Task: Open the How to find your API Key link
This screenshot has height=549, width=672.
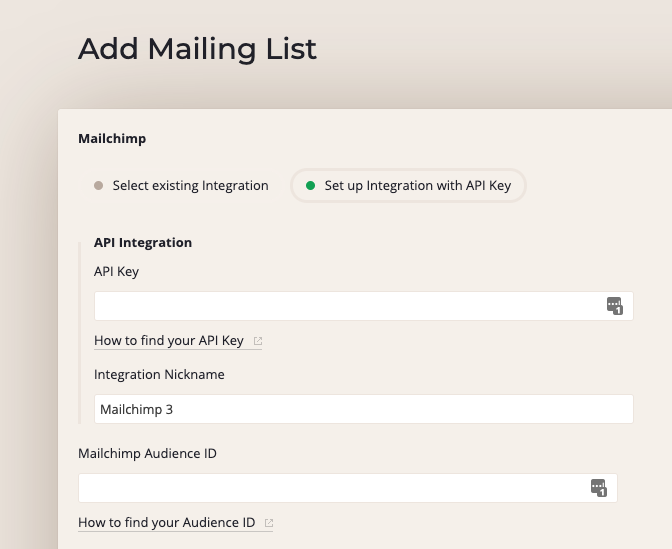Action: [169, 341]
